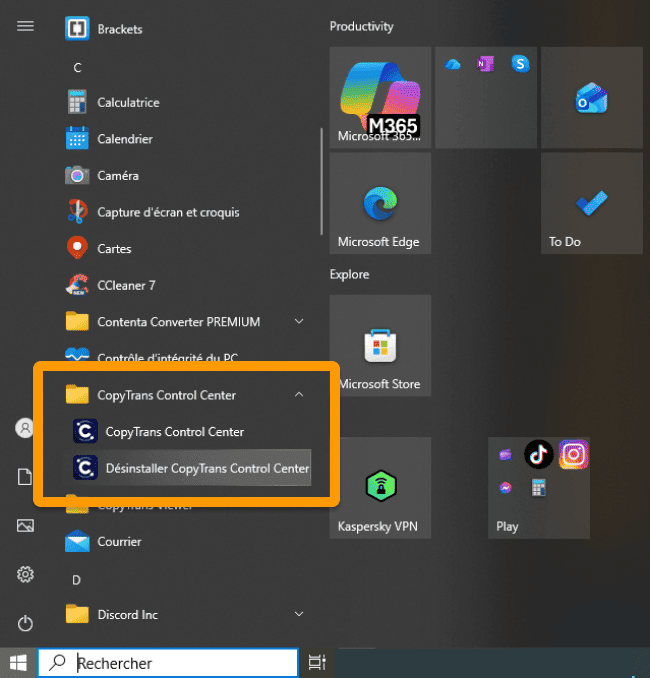
Task: Click the app list scrollbar
Action: [321, 182]
